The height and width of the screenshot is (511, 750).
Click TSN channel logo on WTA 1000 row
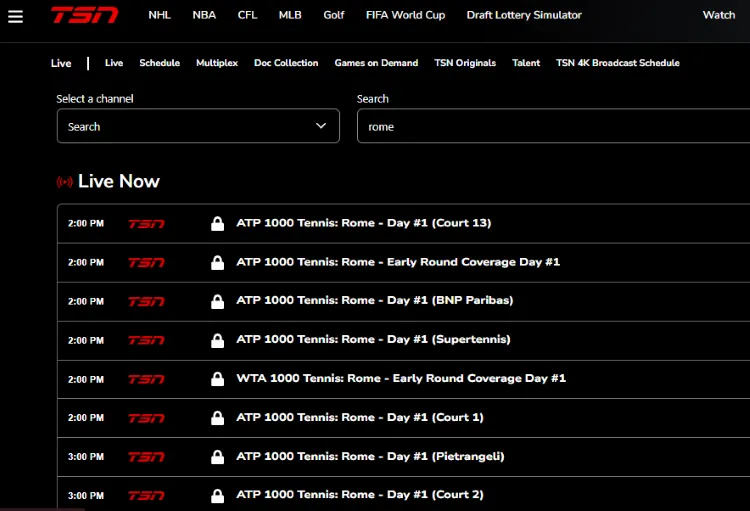point(146,379)
